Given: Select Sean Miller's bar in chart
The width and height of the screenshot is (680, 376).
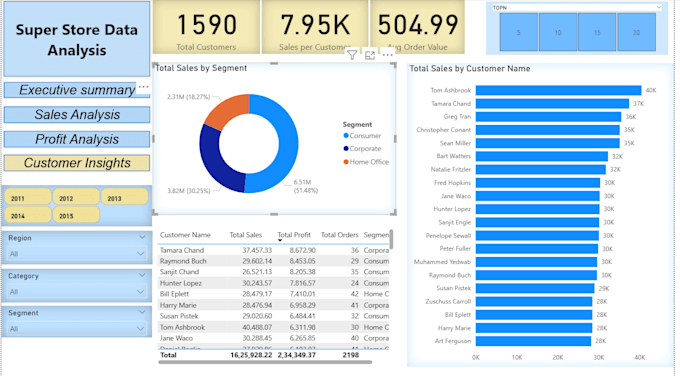Looking at the screenshot, I should click(x=547, y=143).
